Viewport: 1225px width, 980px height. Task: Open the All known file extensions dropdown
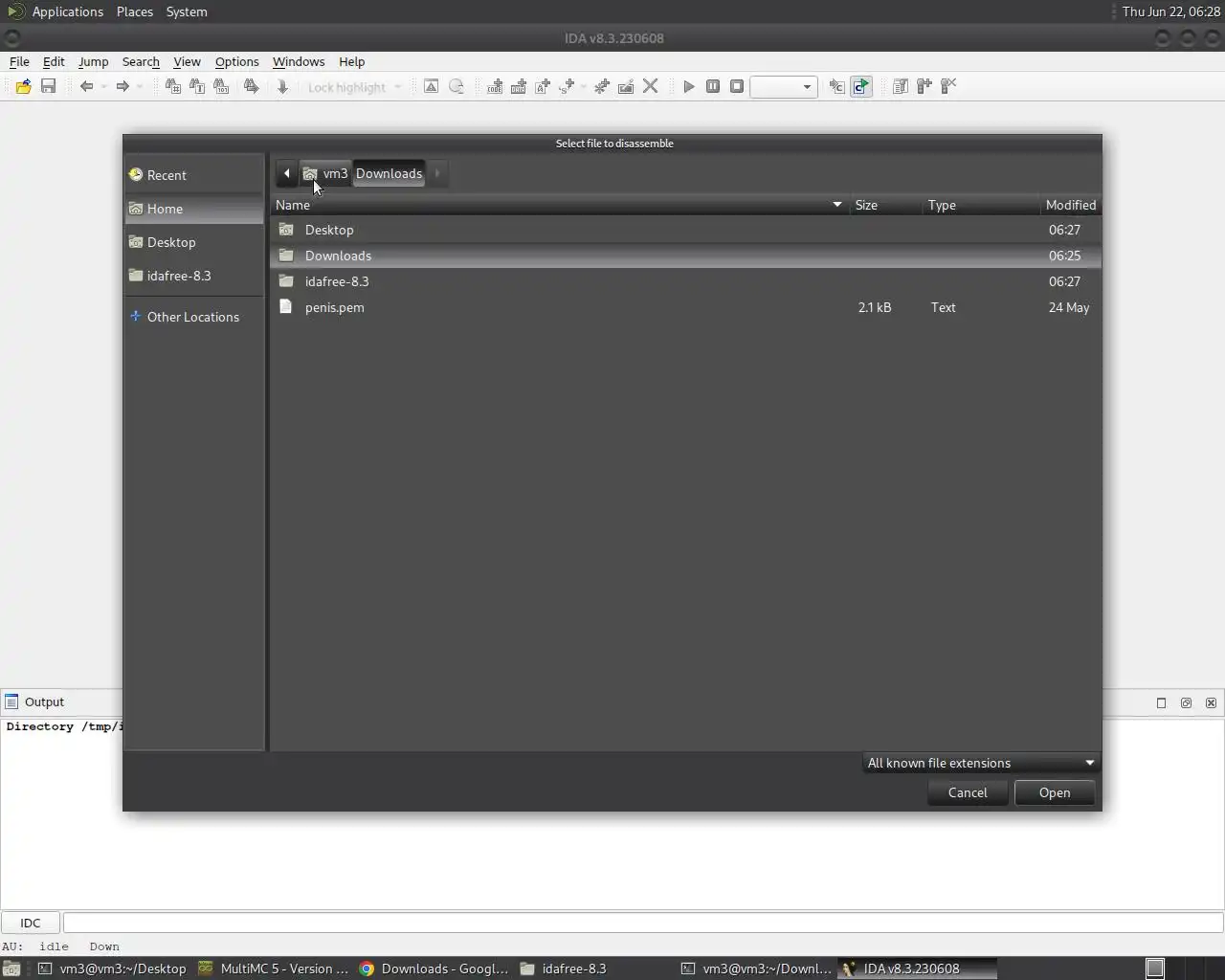point(980,763)
